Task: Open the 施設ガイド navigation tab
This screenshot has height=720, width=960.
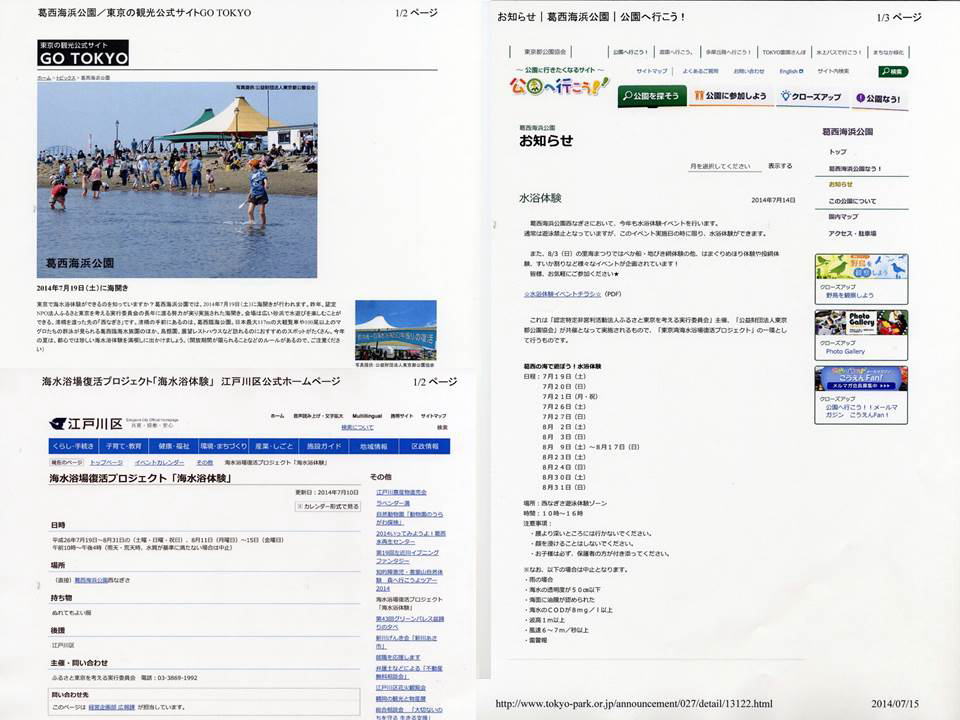Action: (324, 446)
